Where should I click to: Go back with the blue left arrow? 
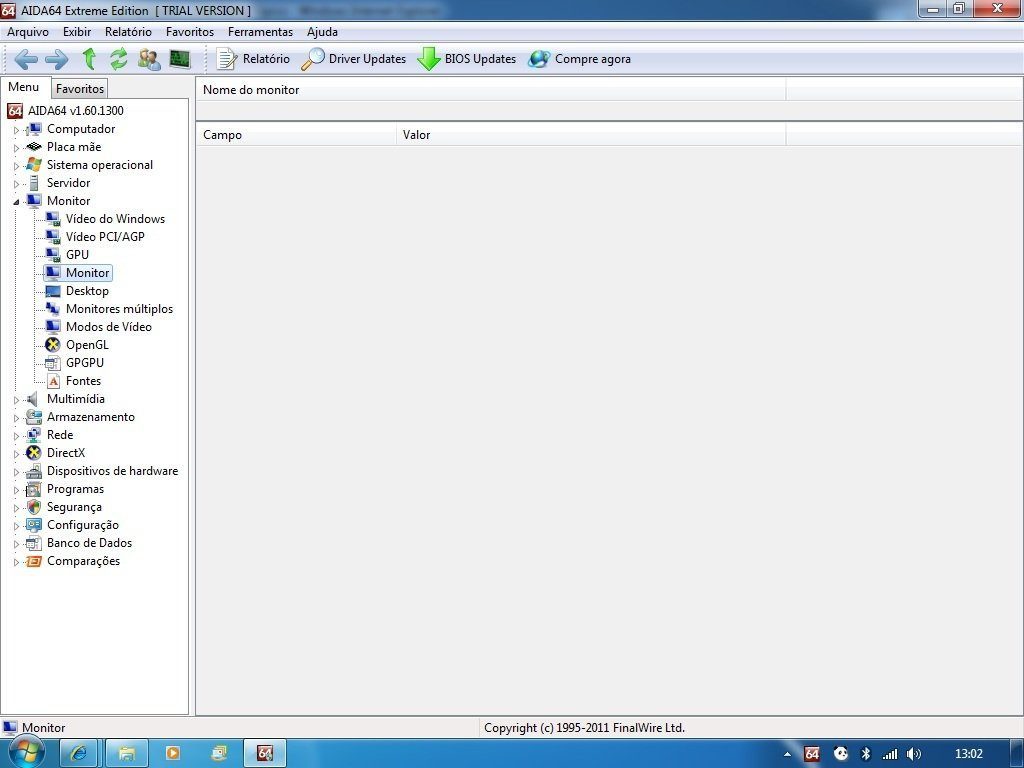point(25,59)
